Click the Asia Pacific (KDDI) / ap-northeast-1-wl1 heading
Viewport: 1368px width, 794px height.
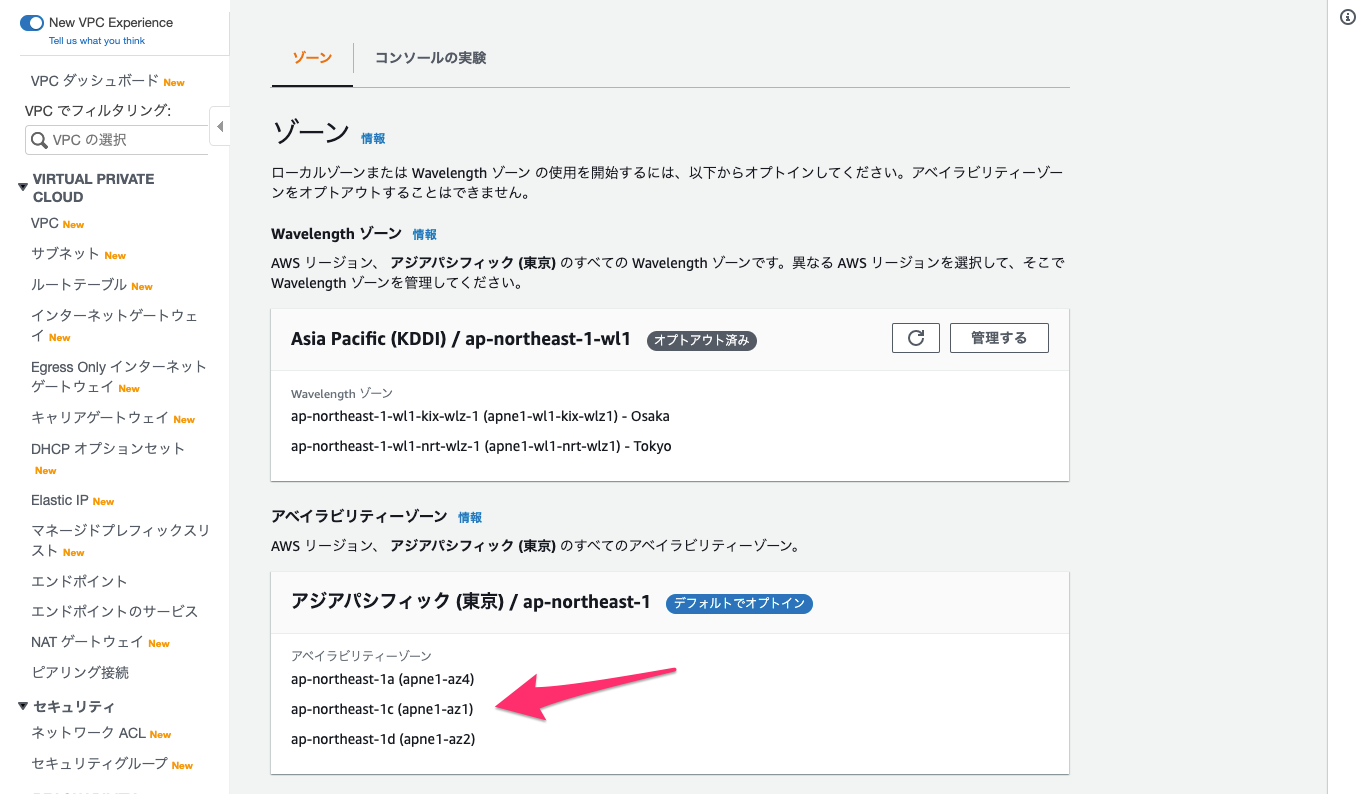coord(461,339)
